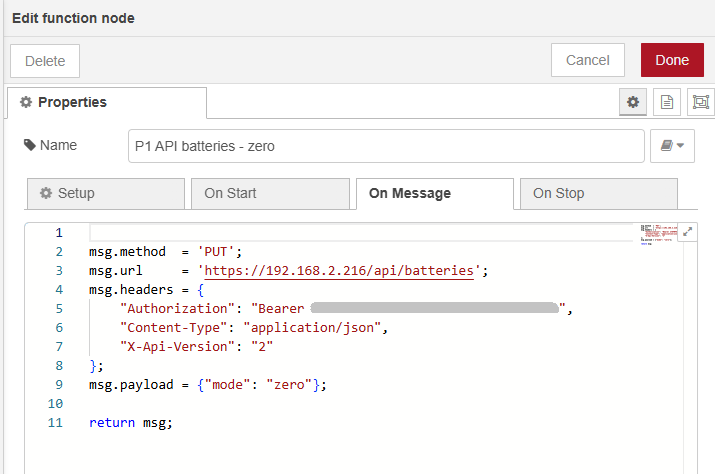This screenshot has height=474, width=715.
Task: Select the Properties tab
Action: (x=107, y=102)
